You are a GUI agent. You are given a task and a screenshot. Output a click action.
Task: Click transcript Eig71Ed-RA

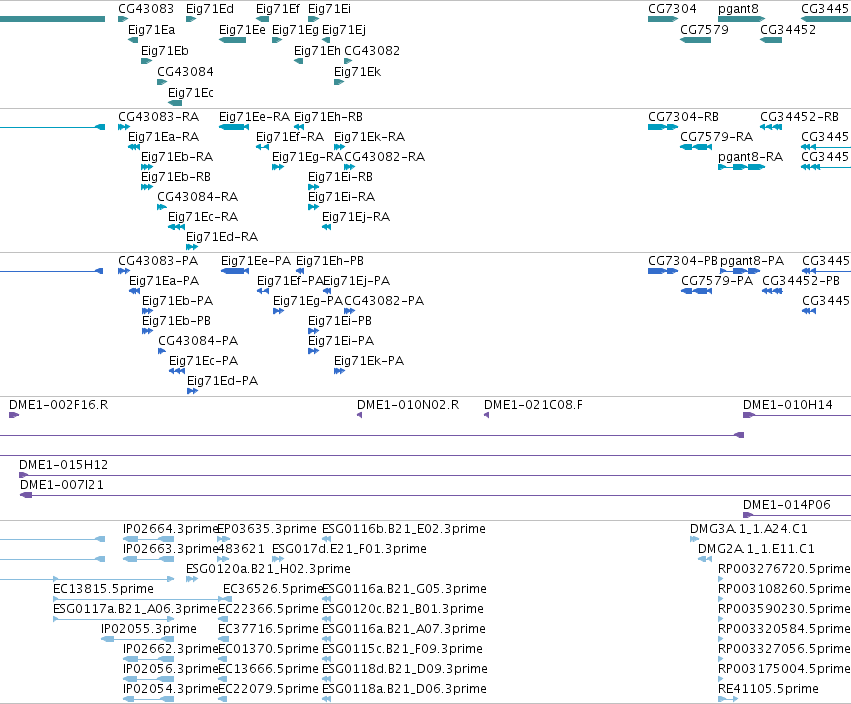222,237
